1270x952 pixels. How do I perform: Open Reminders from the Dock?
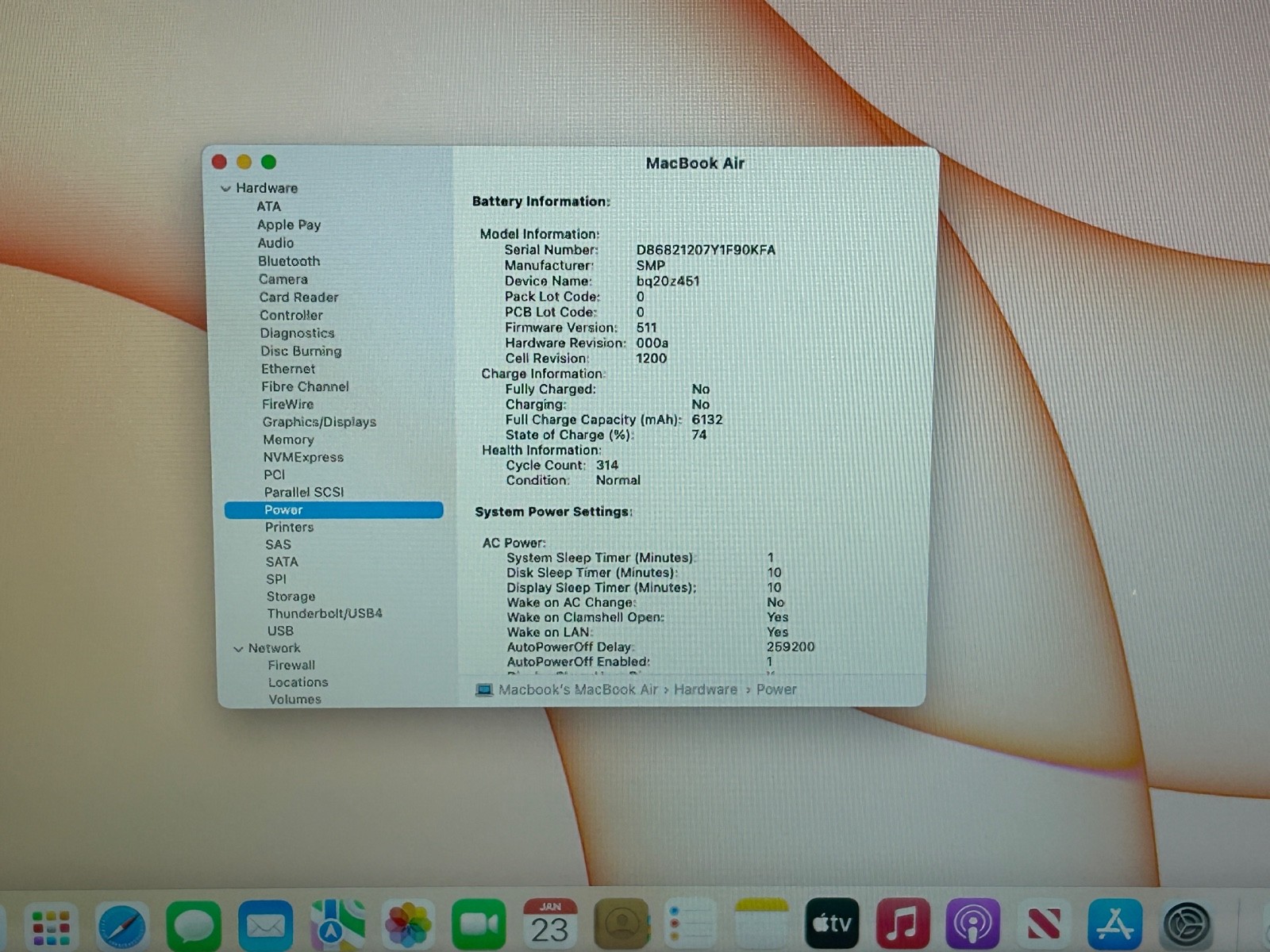[x=691, y=924]
